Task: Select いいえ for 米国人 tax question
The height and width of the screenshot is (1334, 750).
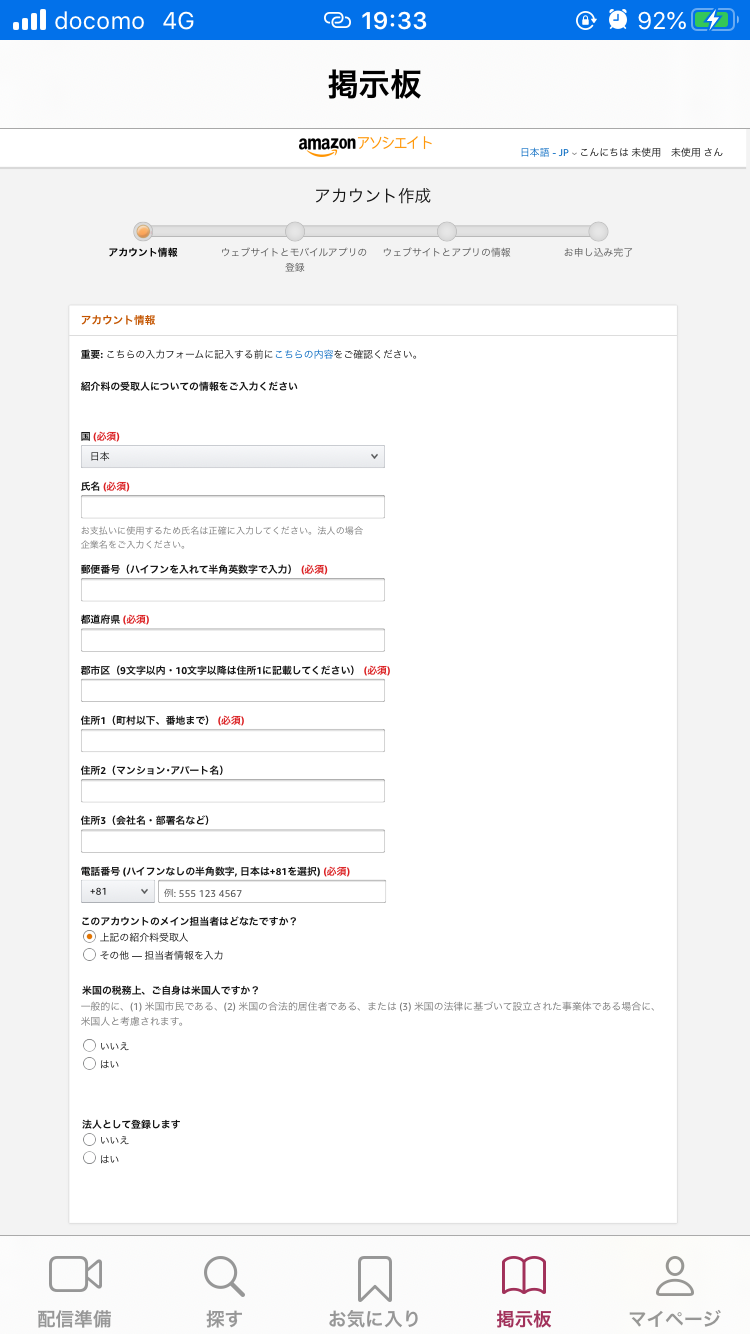Action: [89, 1045]
